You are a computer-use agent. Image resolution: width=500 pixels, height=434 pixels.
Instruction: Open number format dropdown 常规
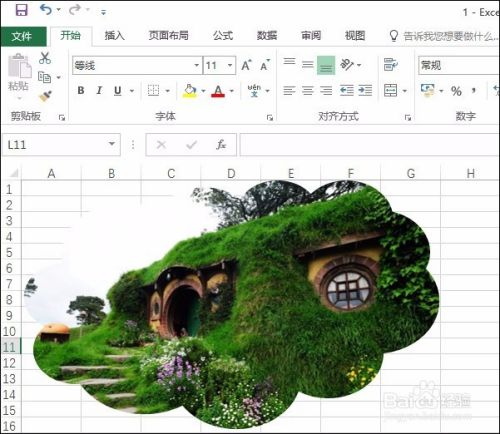coord(459,65)
